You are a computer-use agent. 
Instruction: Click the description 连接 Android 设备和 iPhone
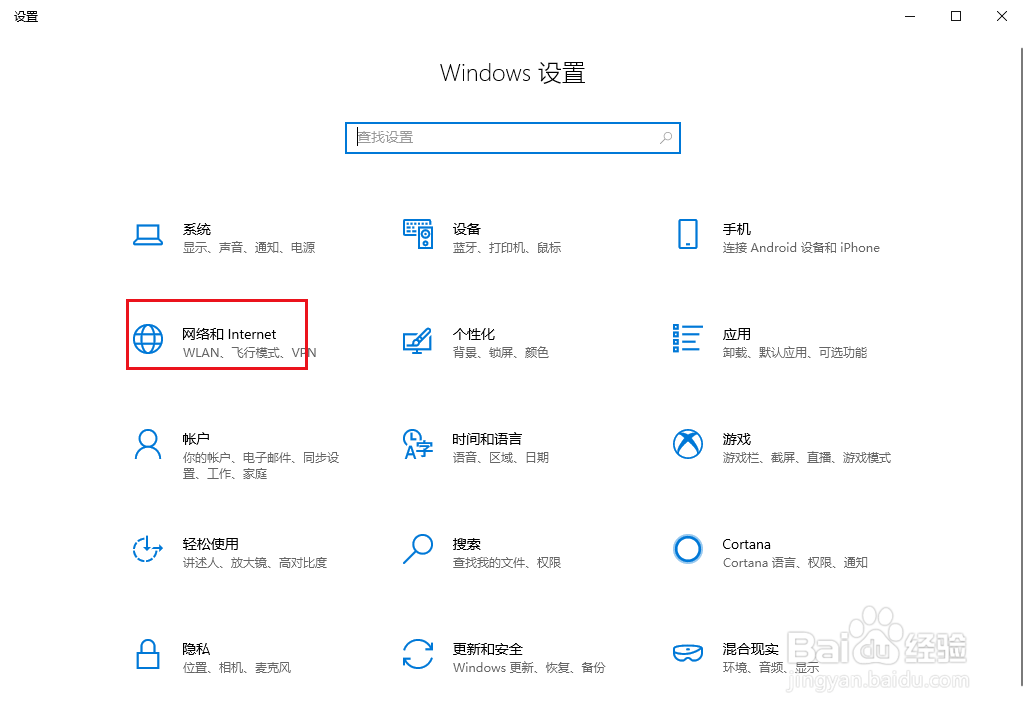click(801, 248)
